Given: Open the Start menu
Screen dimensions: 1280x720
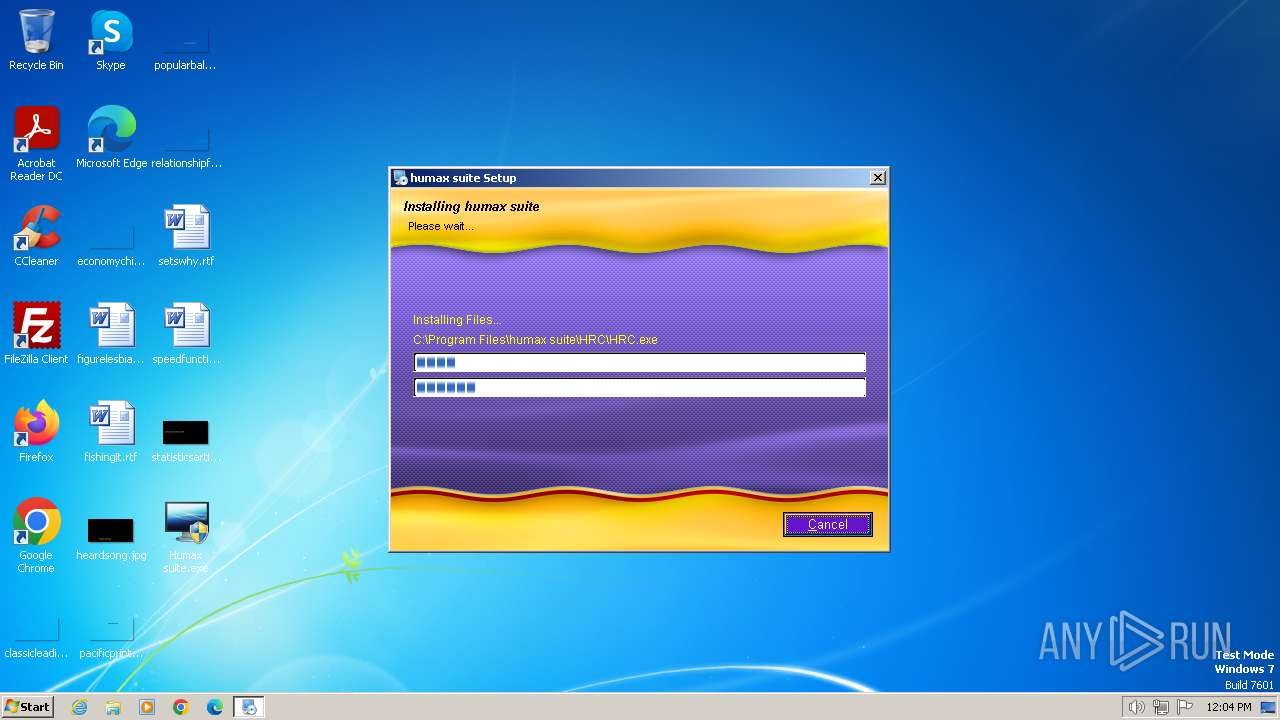Looking at the screenshot, I should point(27,706).
